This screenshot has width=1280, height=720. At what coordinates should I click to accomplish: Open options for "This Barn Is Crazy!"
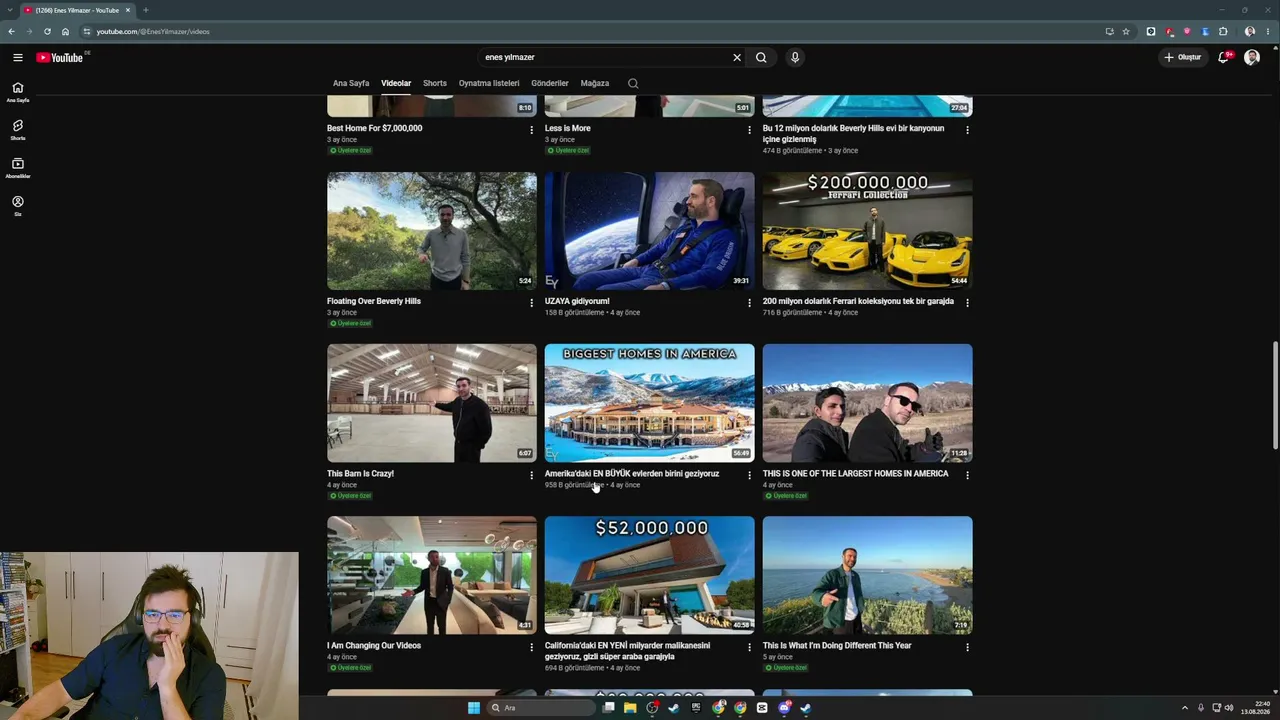(531, 475)
